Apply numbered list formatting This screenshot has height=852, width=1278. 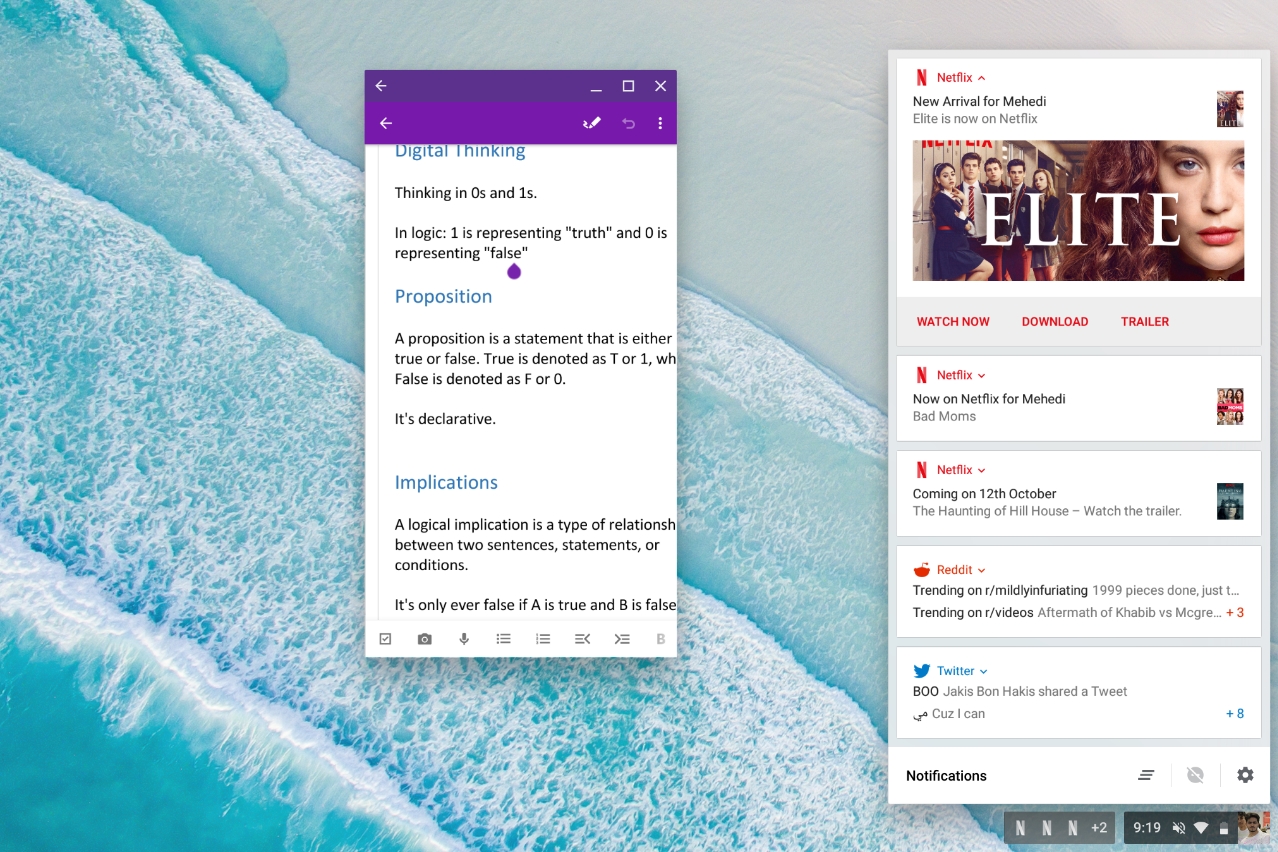pyautogui.click(x=543, y=639)
